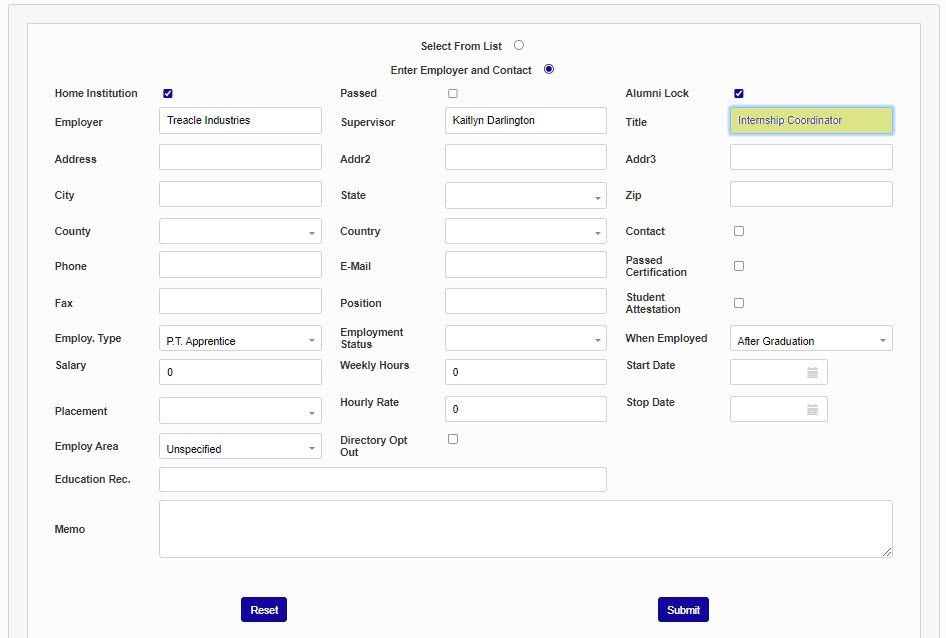The height and width of the screenshot is (638, 946).
Task: Select 'Enter Employer and Contact' radio option
Action: click(549, 69)
